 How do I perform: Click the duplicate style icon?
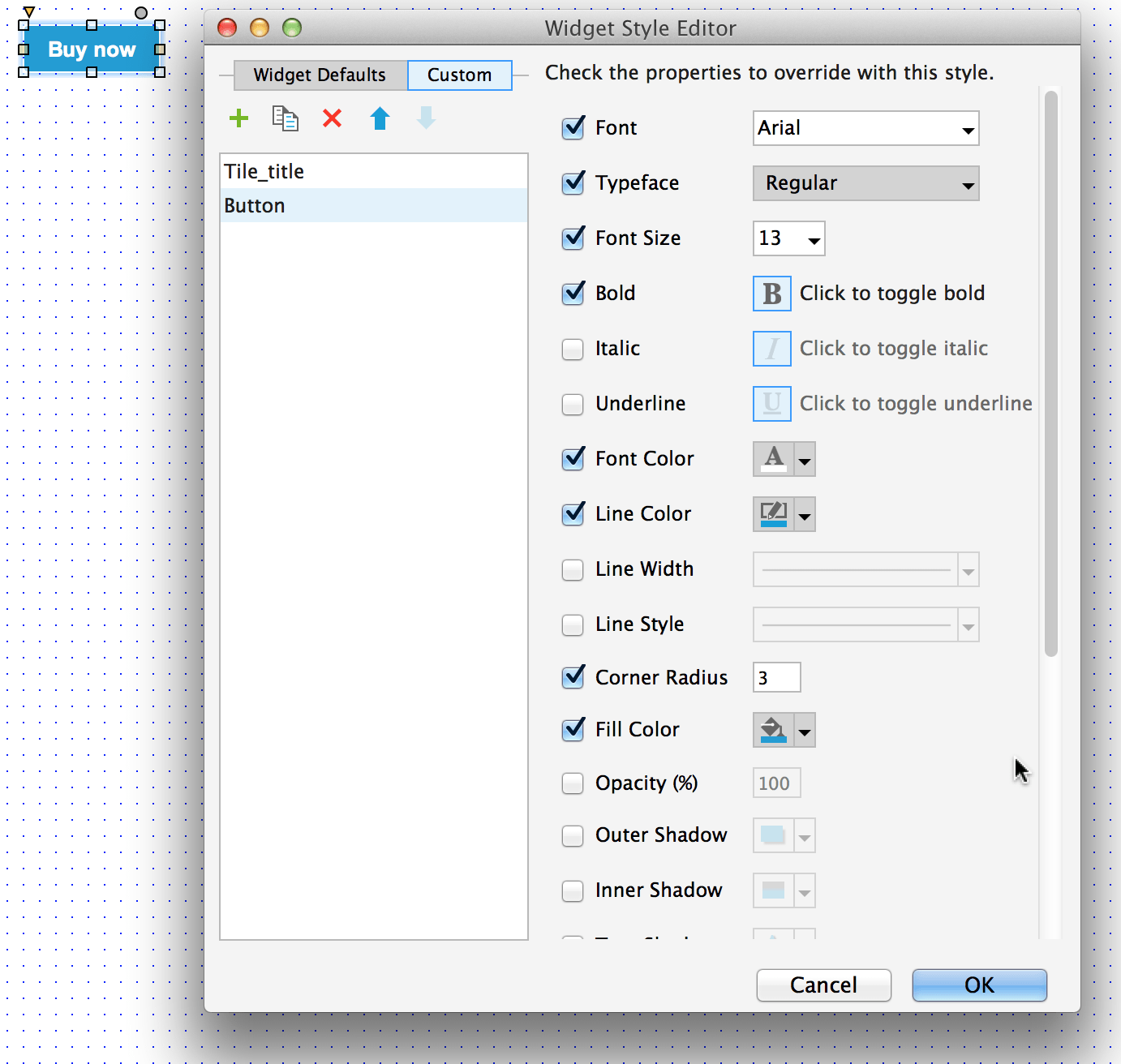pos(285,118)
